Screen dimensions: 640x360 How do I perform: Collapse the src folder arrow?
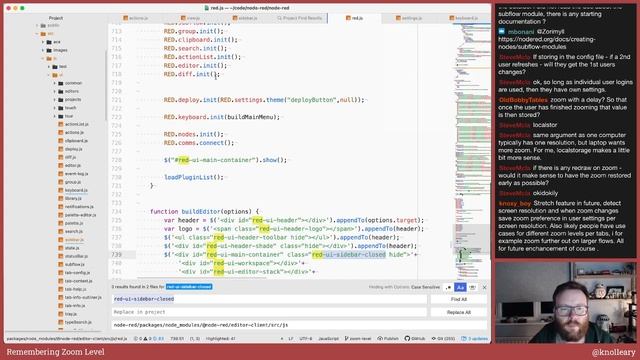point(37,34)
